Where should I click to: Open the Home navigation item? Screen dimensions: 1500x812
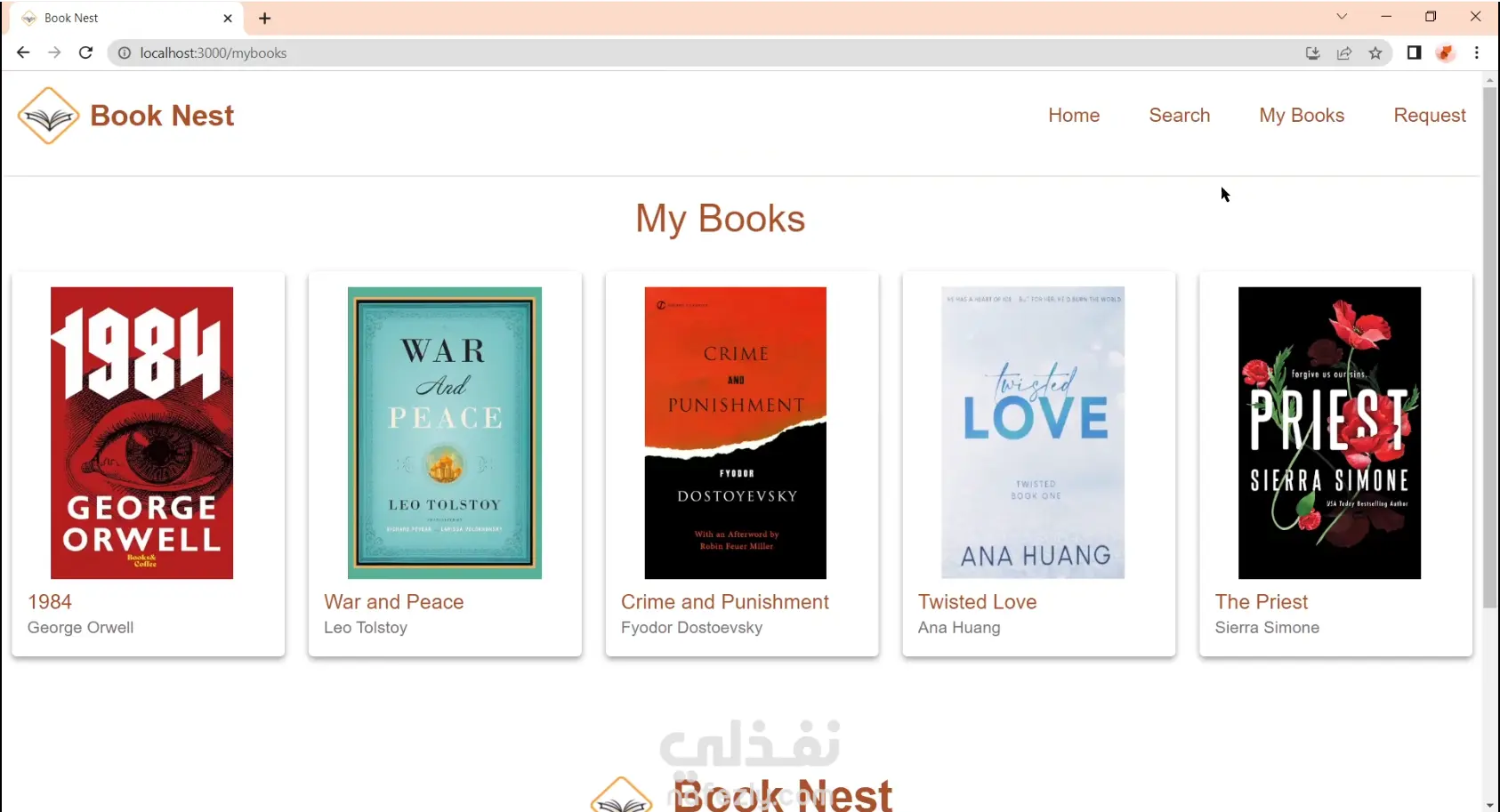pos(1073,115)
